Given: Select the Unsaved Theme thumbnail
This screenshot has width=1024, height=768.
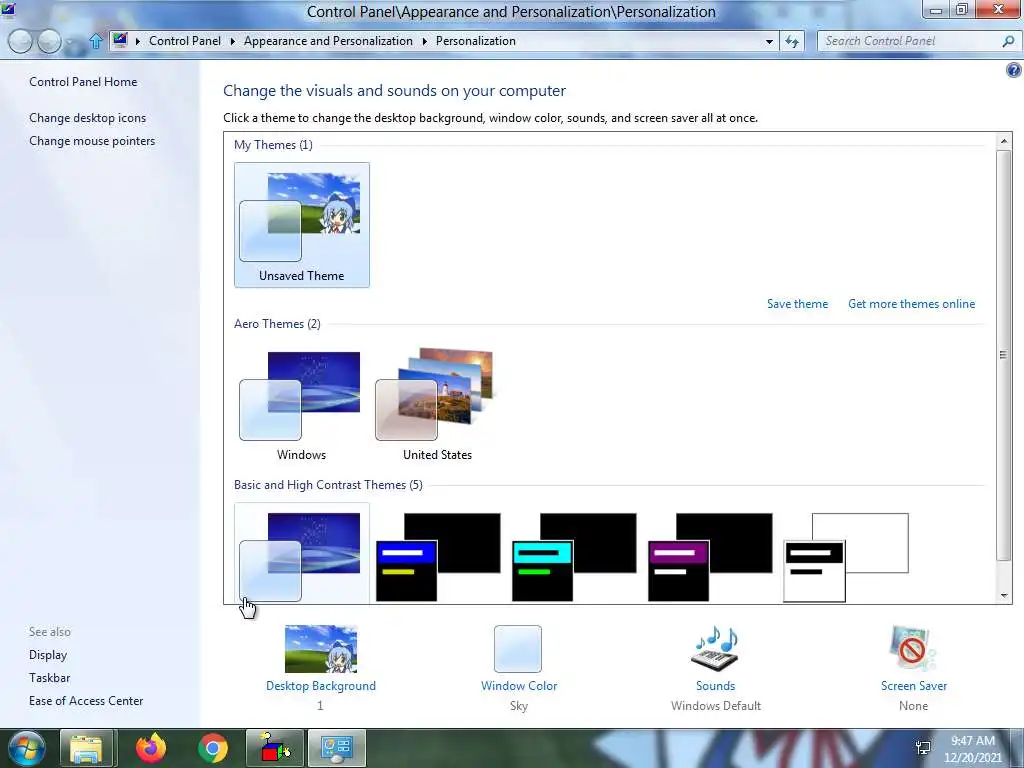Looking at the screenshot, I should 302,225.
